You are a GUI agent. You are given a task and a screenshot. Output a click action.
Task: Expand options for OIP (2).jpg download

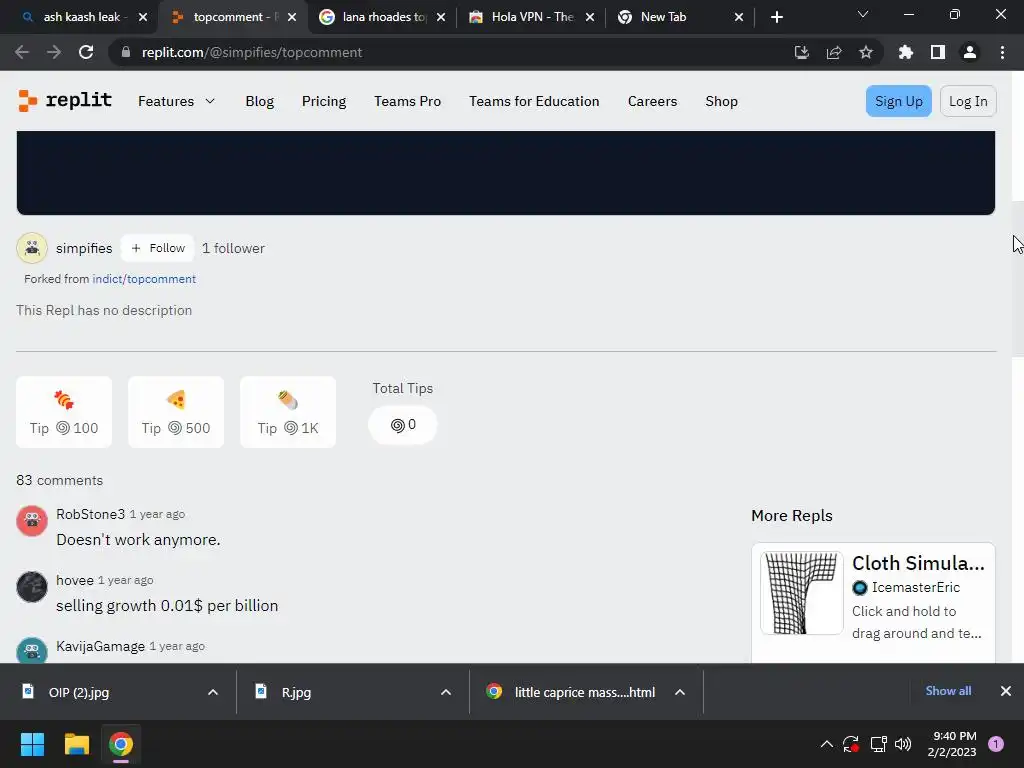click(x=213, y=692)
